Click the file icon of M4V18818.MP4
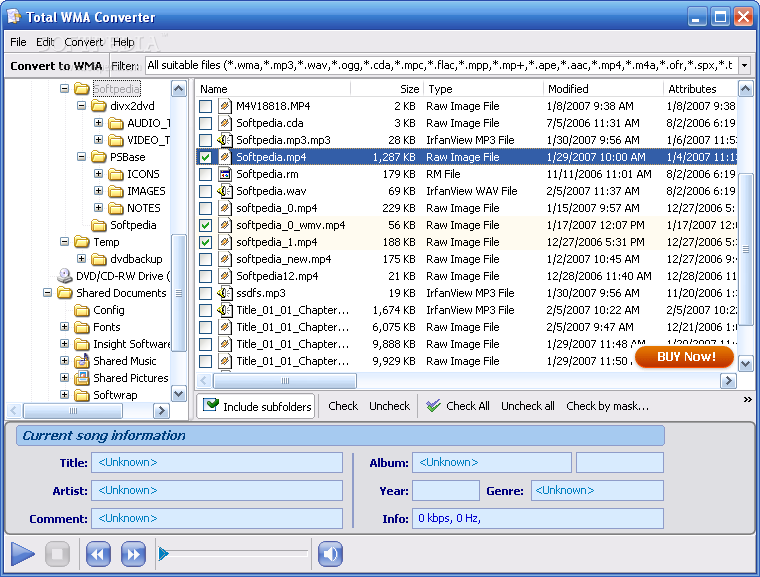 pos(224,106)
